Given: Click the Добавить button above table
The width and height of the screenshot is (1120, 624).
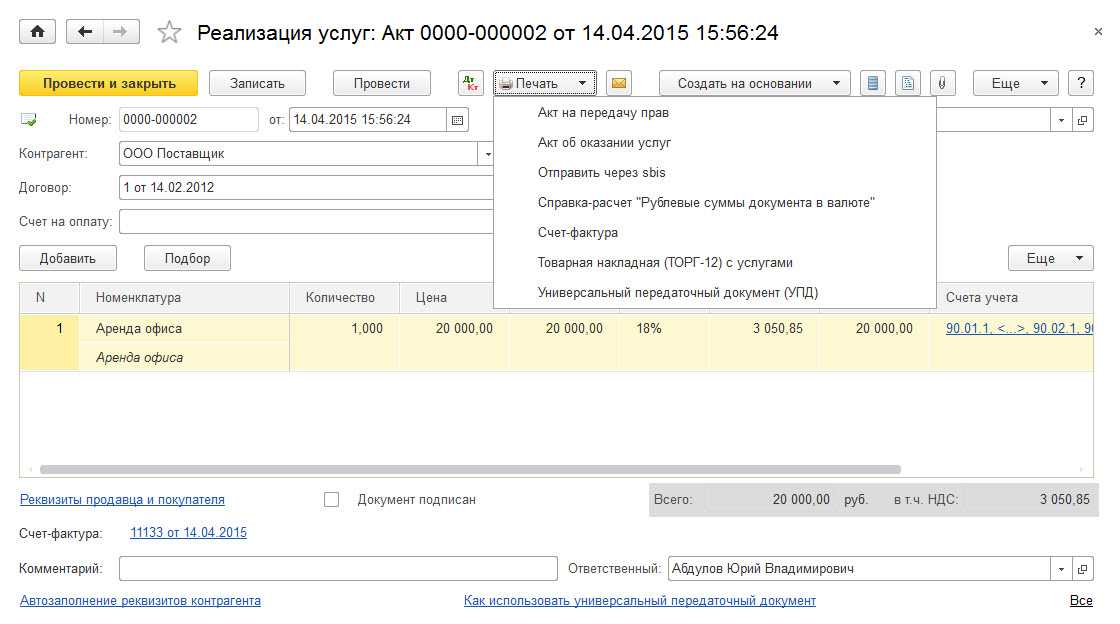Looking at the screenshot, I should [68, 259].
